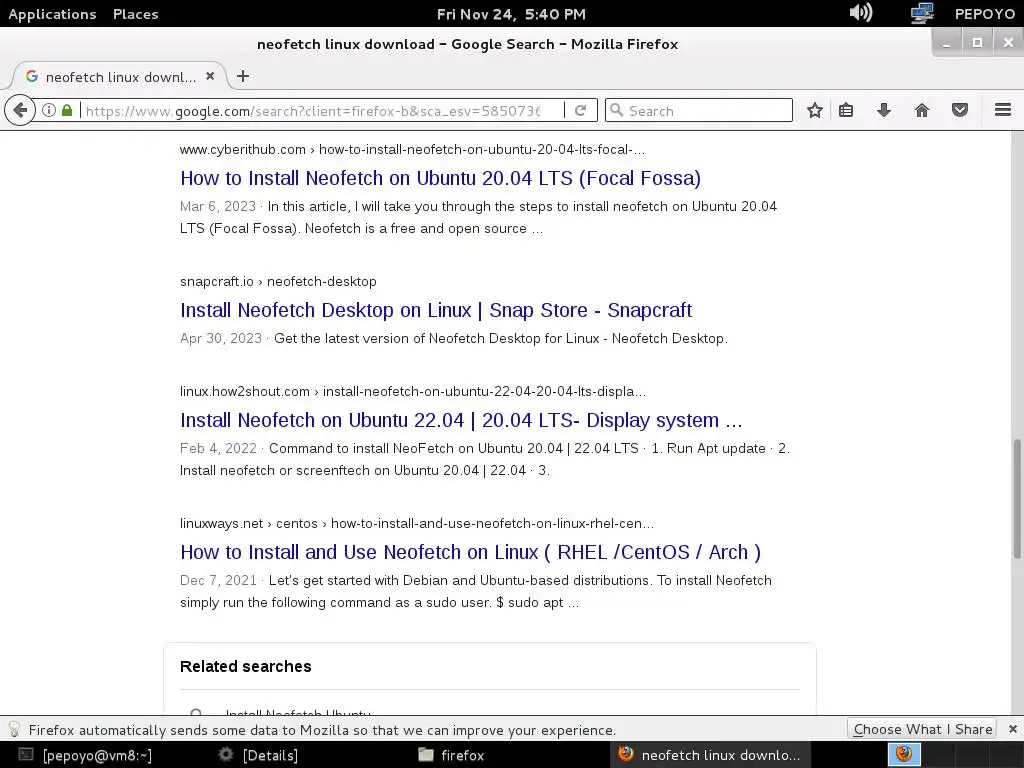
Task: Open the clock showing Fri Nov 24, 5:40 PM
Action: [511, 14]
